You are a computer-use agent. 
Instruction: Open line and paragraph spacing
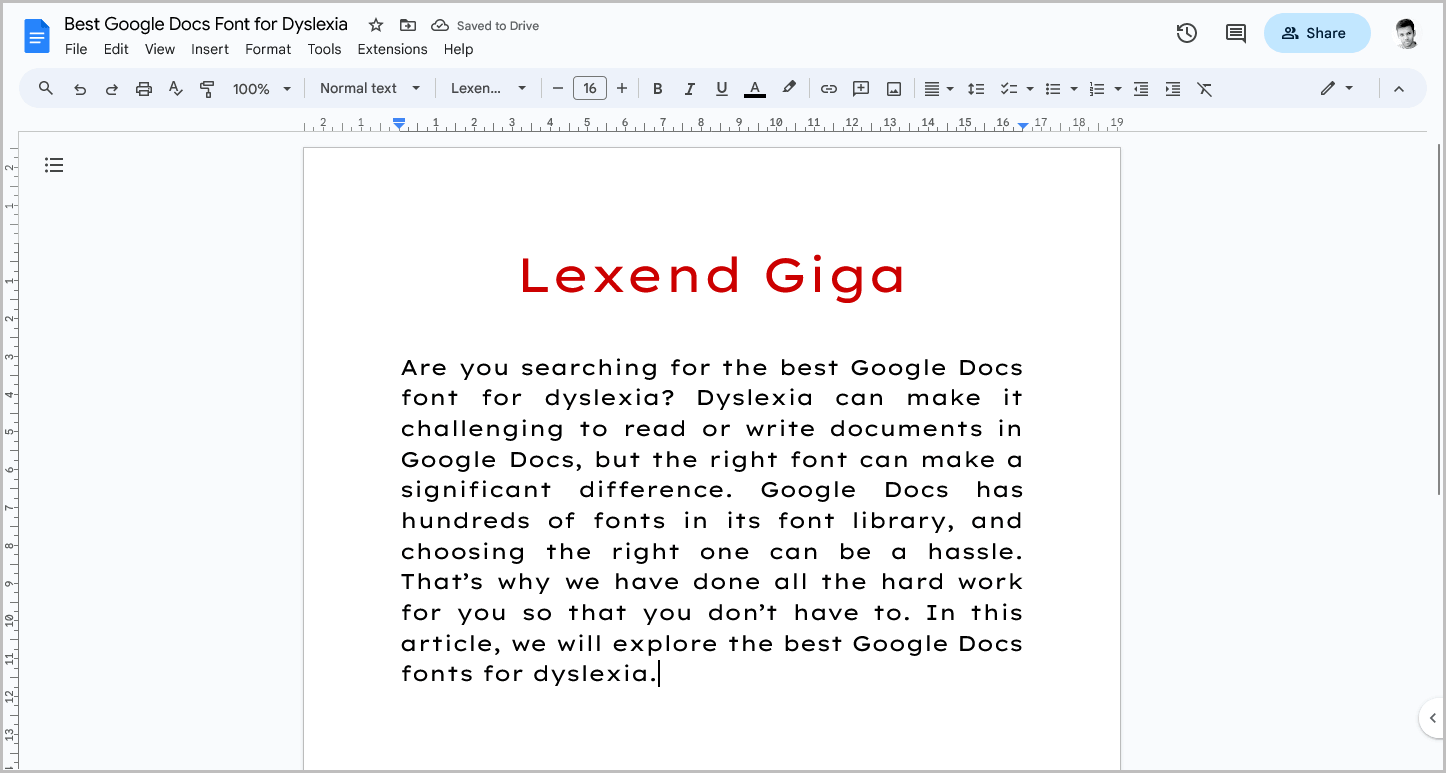point(976,89)
